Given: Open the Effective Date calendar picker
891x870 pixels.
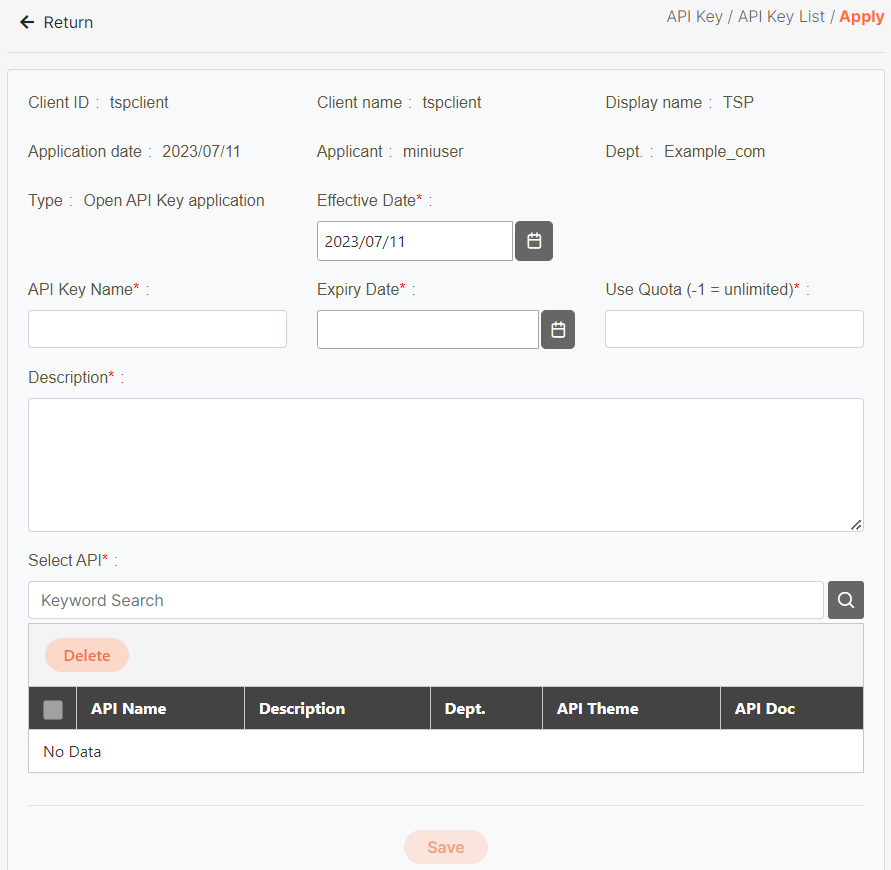Looking at the screenshot, I should [x=534, y=241].
